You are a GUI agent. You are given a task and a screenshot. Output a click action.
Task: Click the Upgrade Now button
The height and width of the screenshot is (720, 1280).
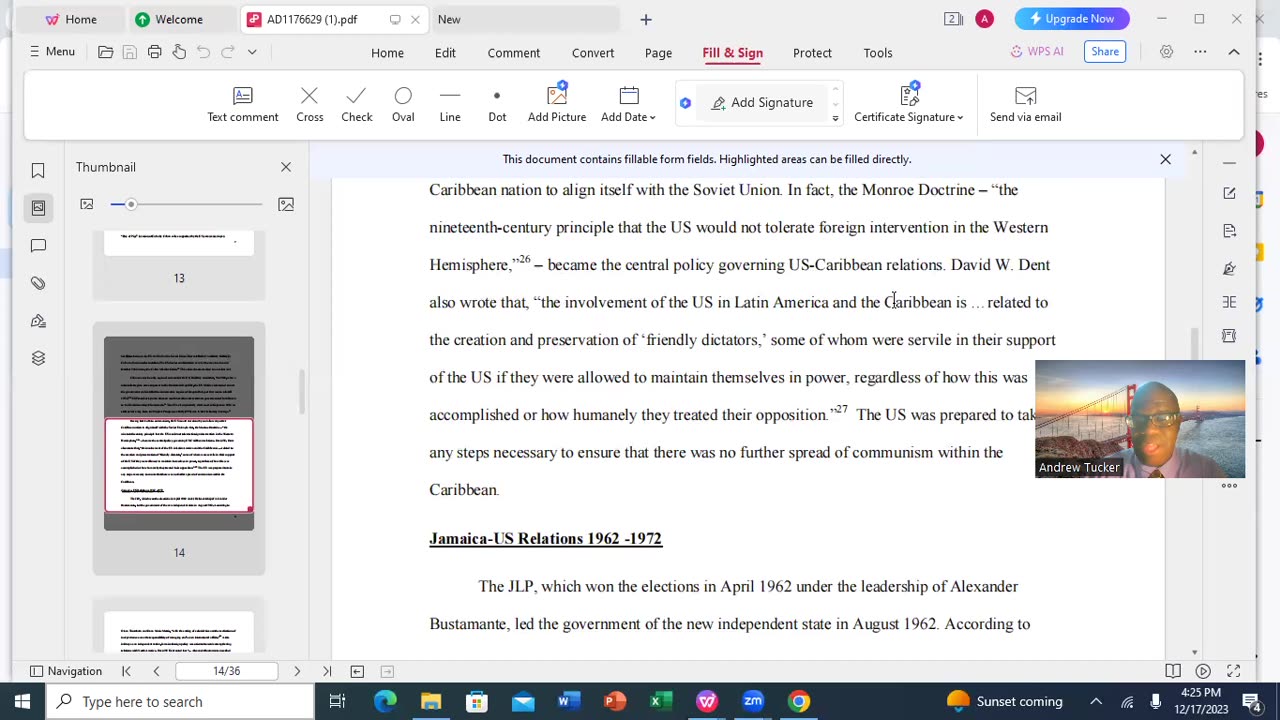1072,19
